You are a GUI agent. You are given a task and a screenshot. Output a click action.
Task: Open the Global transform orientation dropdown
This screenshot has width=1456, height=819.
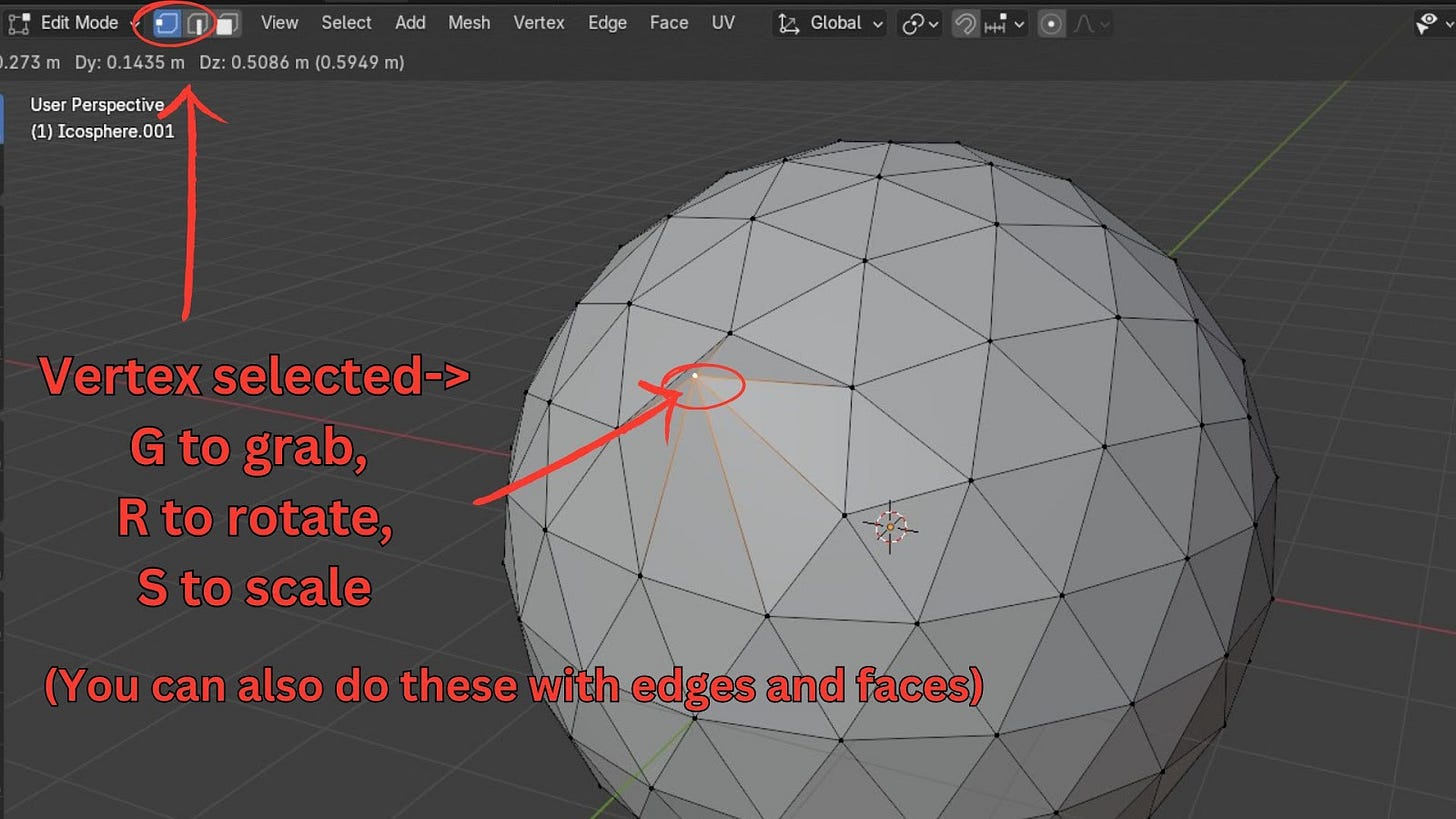point(830,23)
